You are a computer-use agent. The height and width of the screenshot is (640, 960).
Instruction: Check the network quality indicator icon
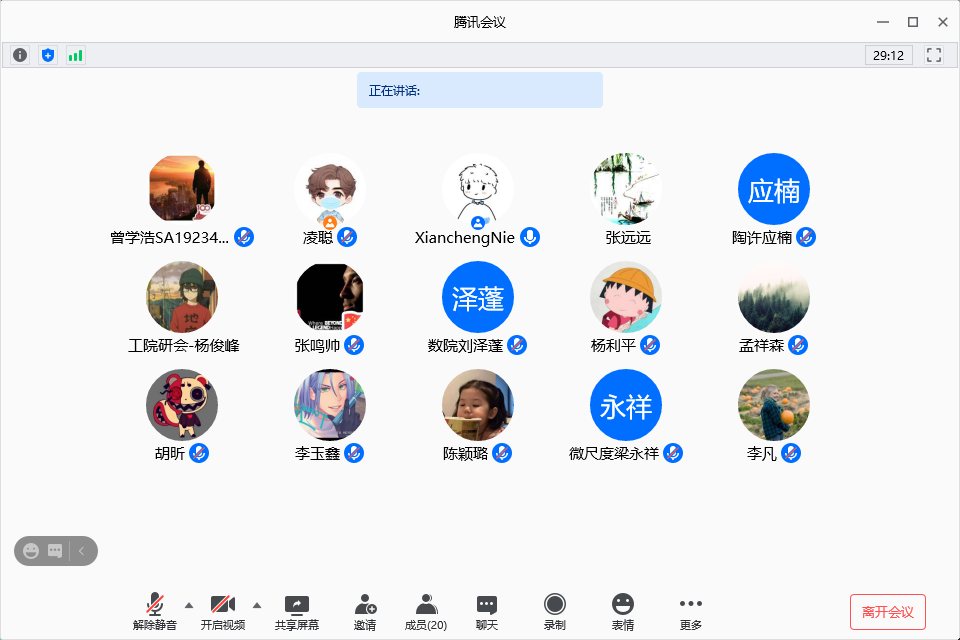coord(75,55)
